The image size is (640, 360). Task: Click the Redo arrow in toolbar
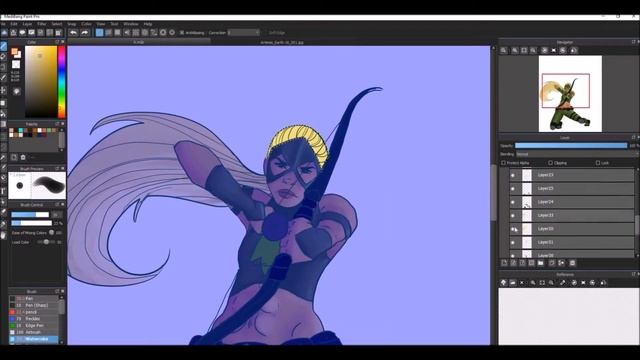point(84,33)
